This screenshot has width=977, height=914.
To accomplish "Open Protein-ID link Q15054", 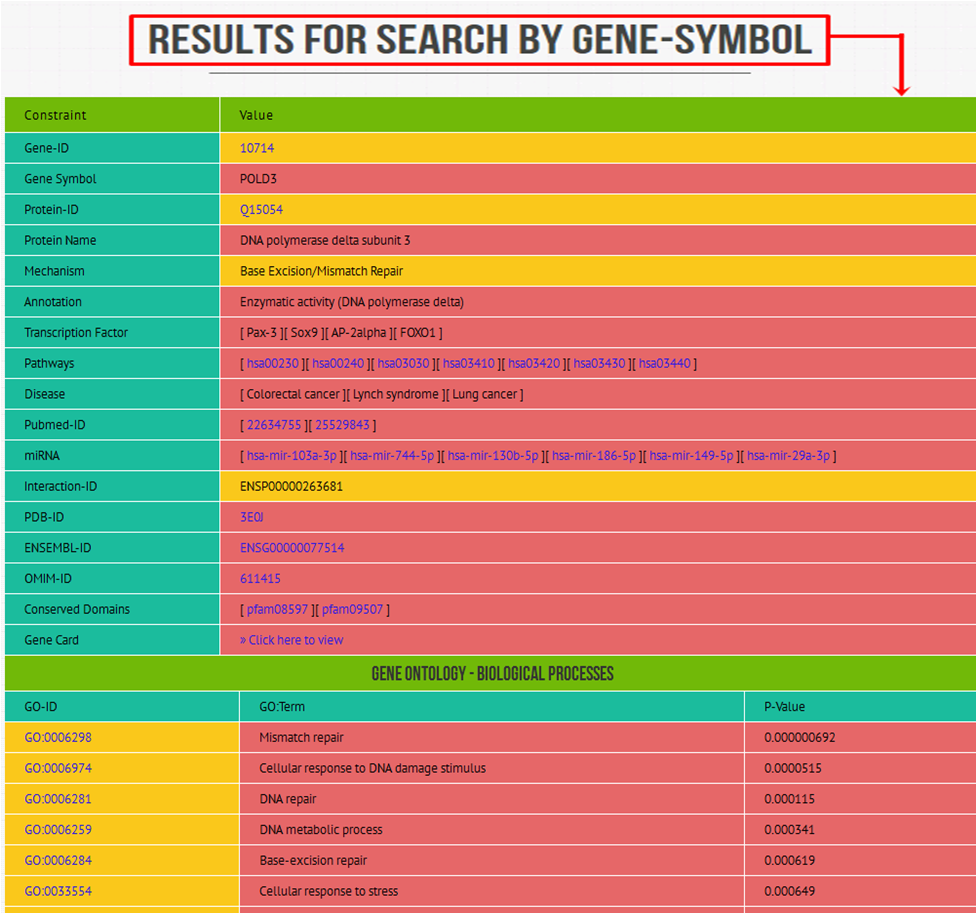I will (x=261, y=210).
